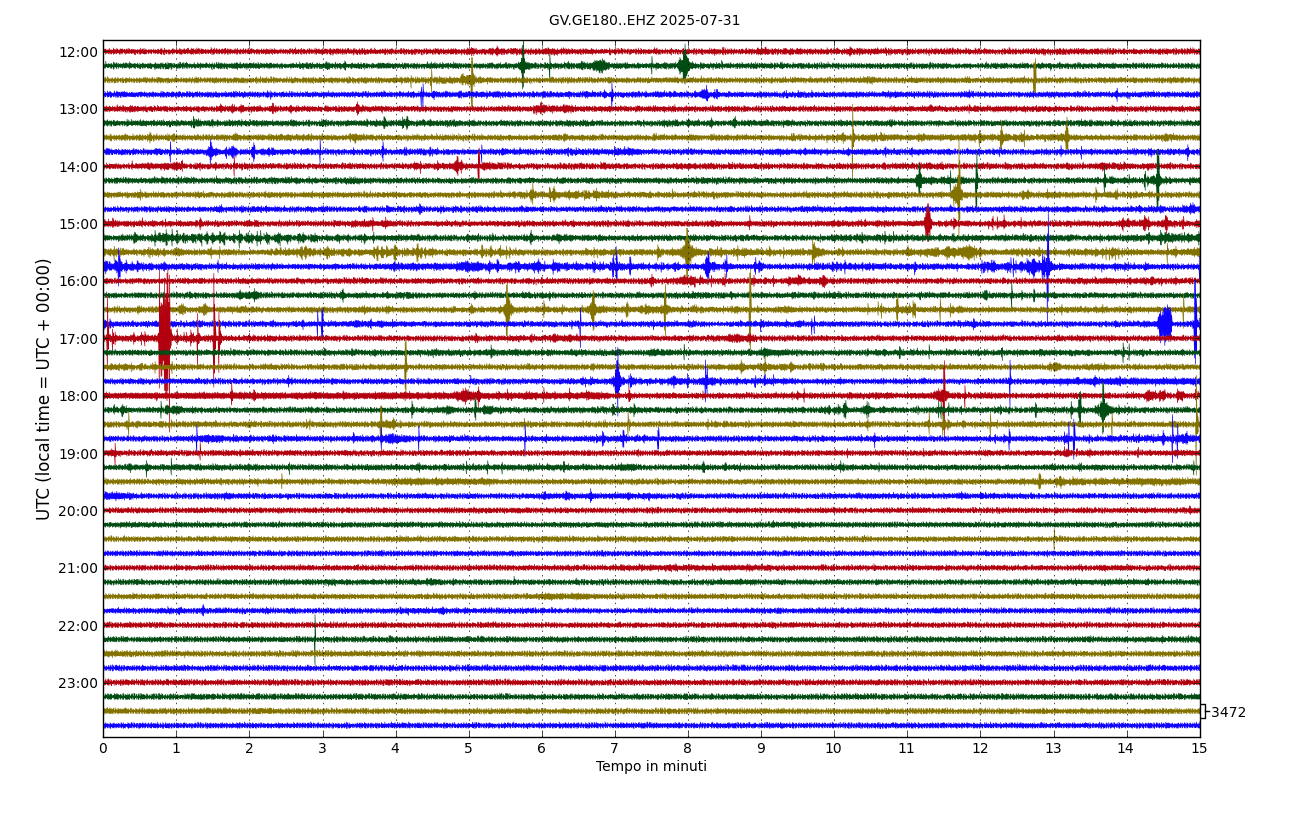Click the x-axis tick label 12

[980, 748]
